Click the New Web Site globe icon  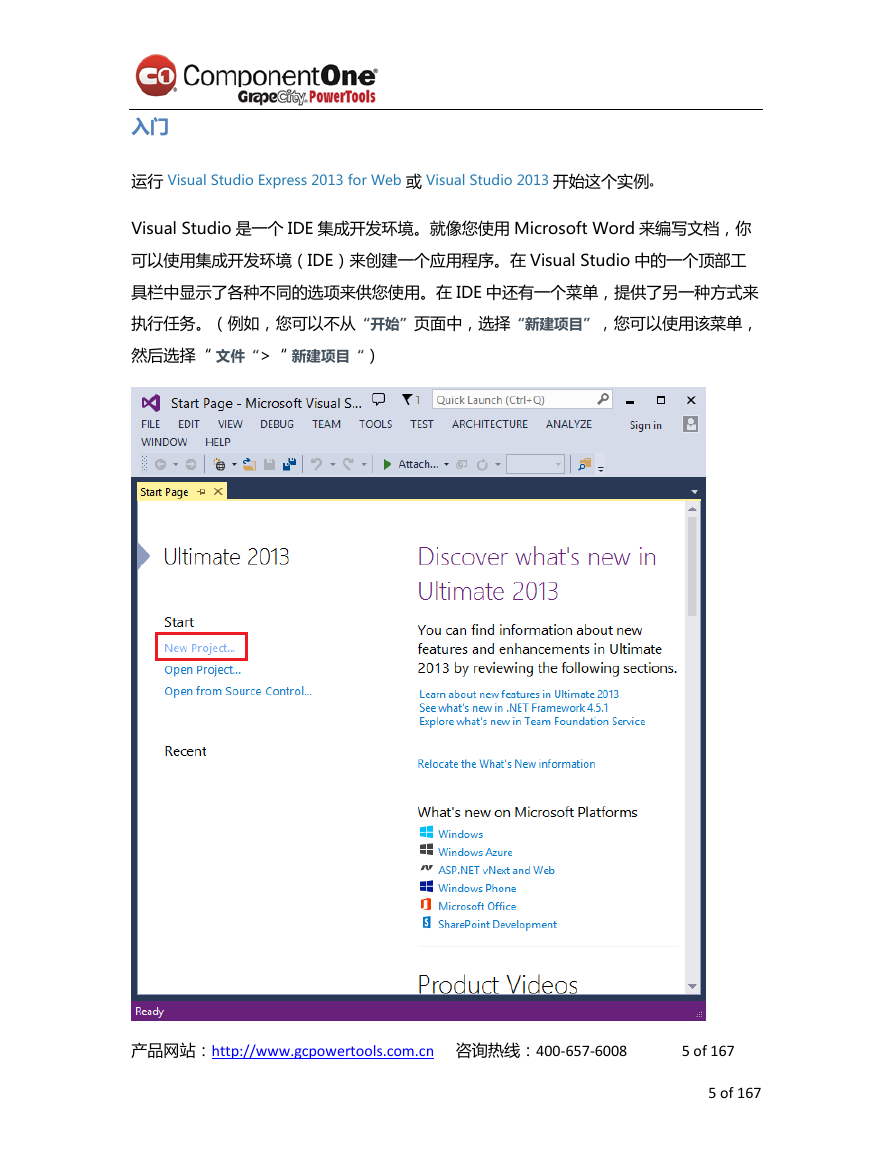(219, 464)
